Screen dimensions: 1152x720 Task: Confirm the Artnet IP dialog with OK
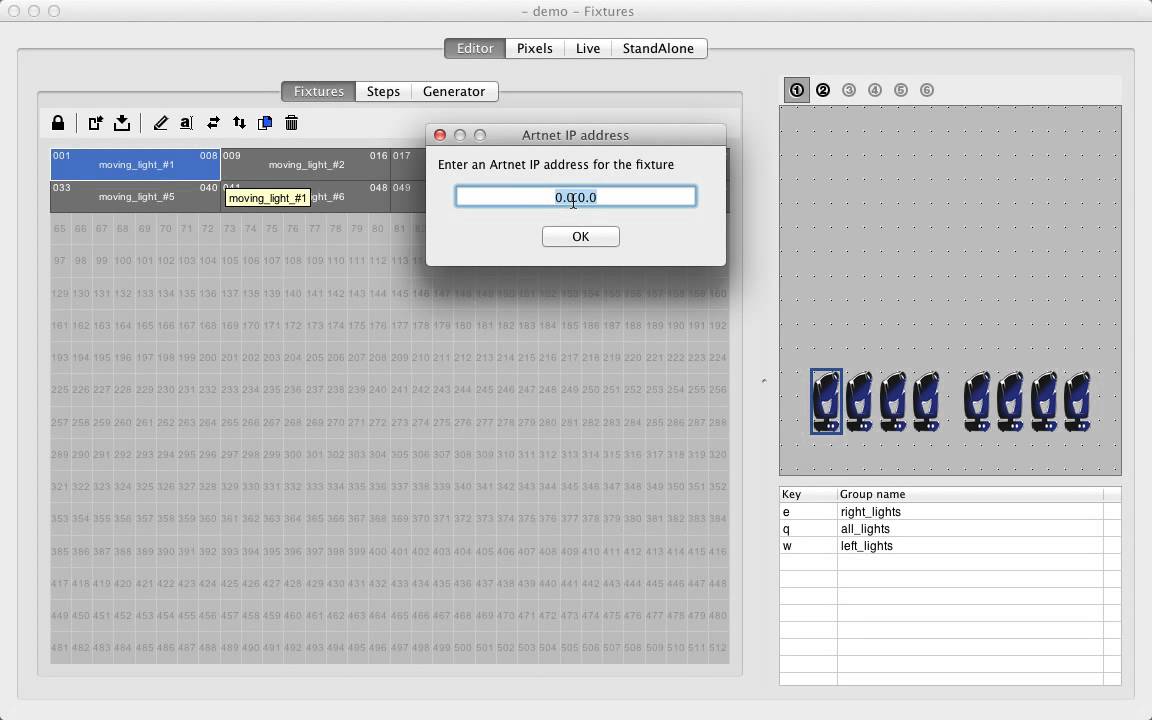[580, 237]
